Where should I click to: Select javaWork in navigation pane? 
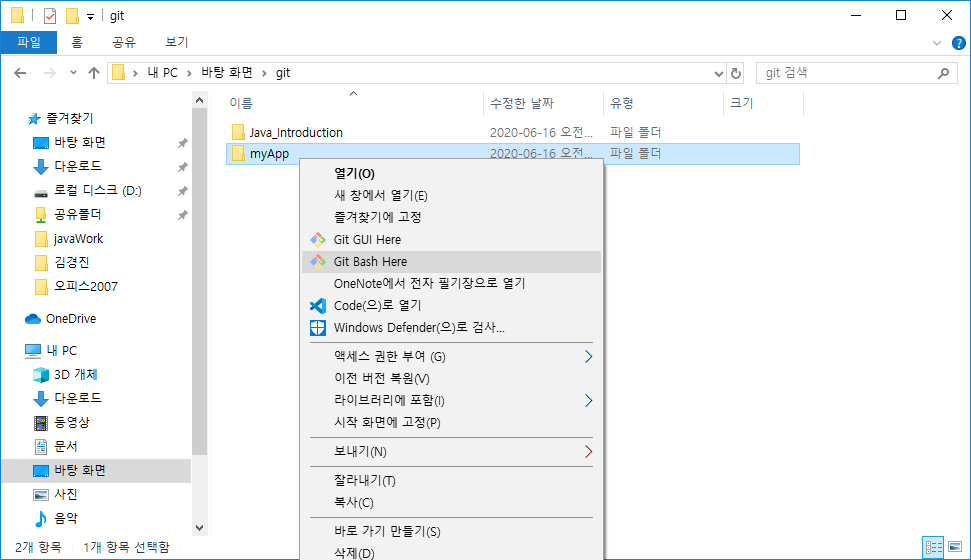click(x=78, y=238)
